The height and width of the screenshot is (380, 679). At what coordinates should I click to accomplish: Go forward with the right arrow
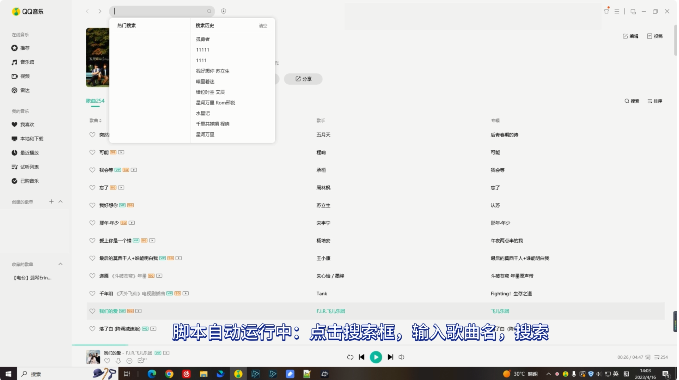[x=100, y=11]
